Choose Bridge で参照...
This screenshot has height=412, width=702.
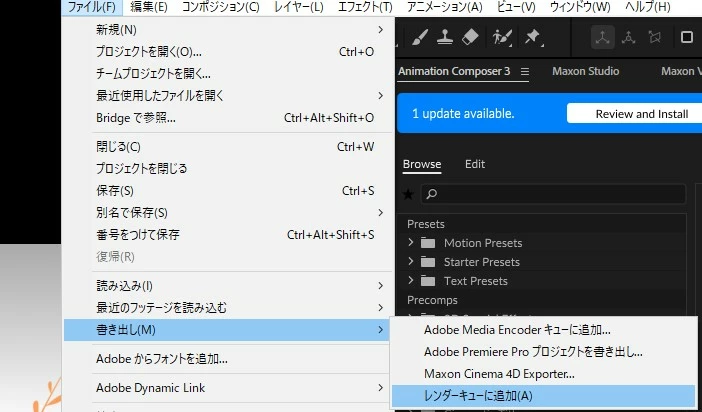(227, 118)
